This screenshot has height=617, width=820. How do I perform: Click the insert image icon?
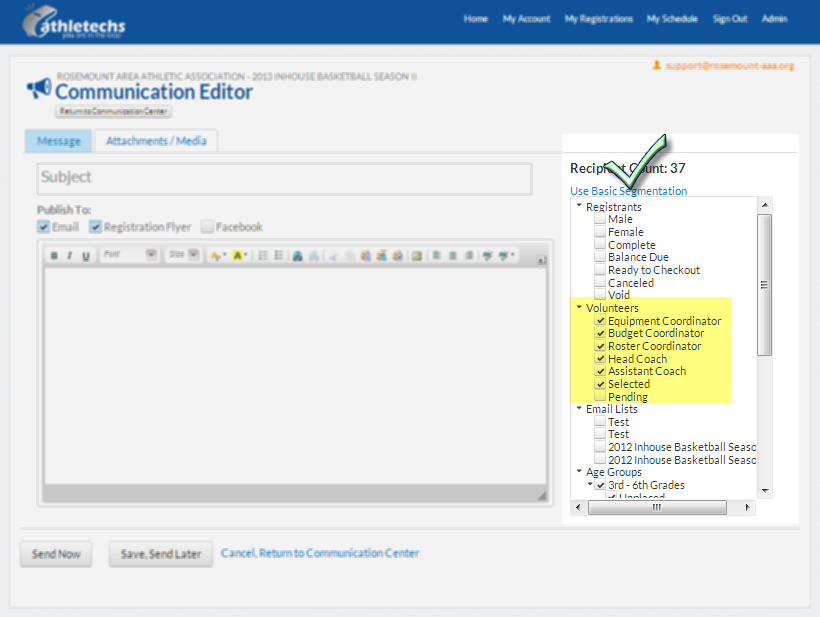pyautogui.click(x=417, y=255)
